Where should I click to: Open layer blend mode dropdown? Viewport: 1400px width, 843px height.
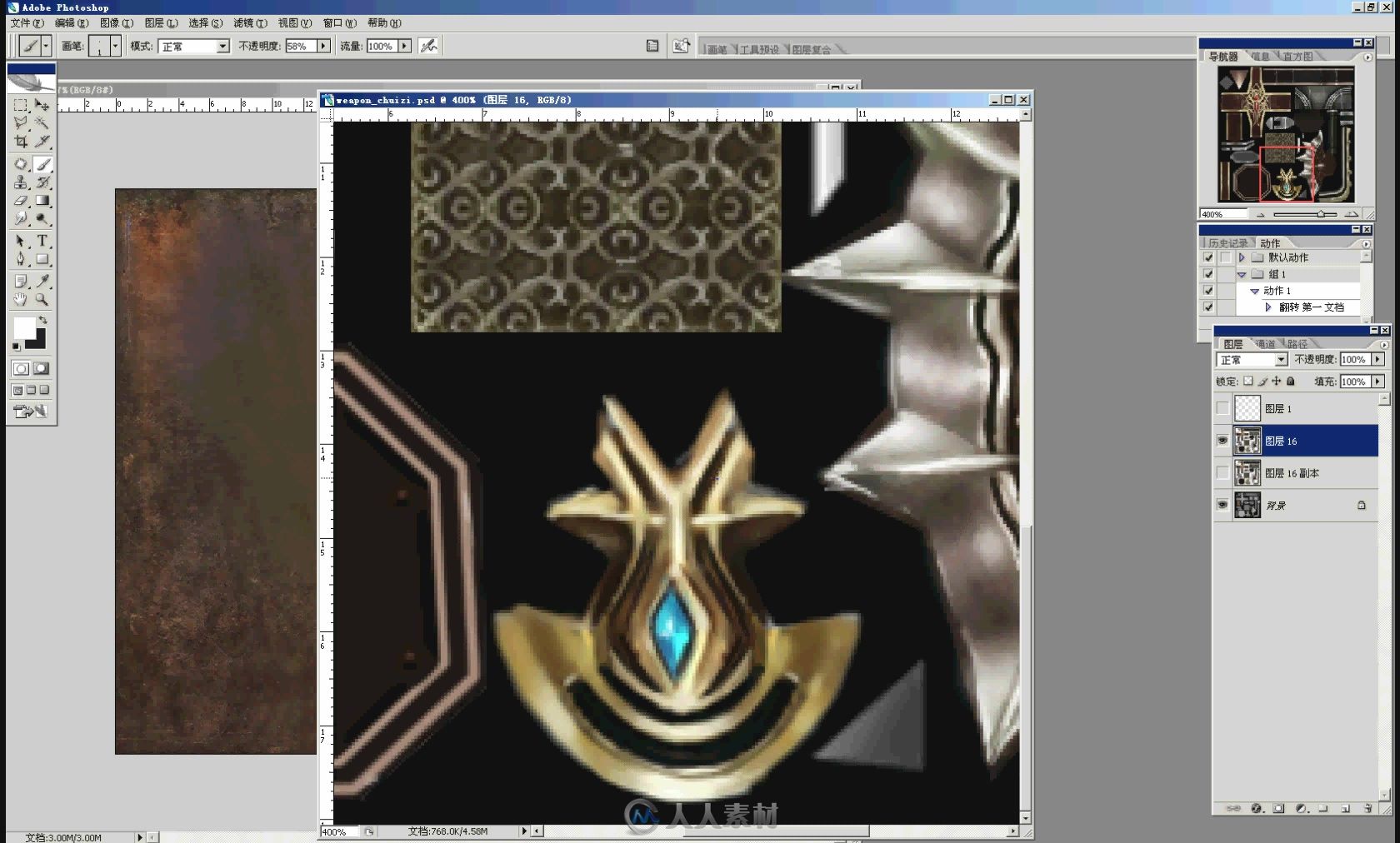click(1281, 359)
